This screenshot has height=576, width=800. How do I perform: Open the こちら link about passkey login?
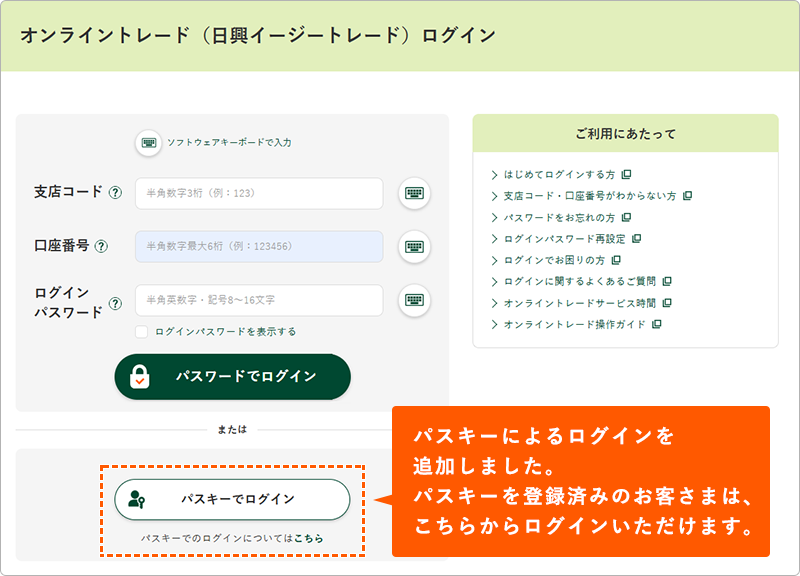(308, 538)
